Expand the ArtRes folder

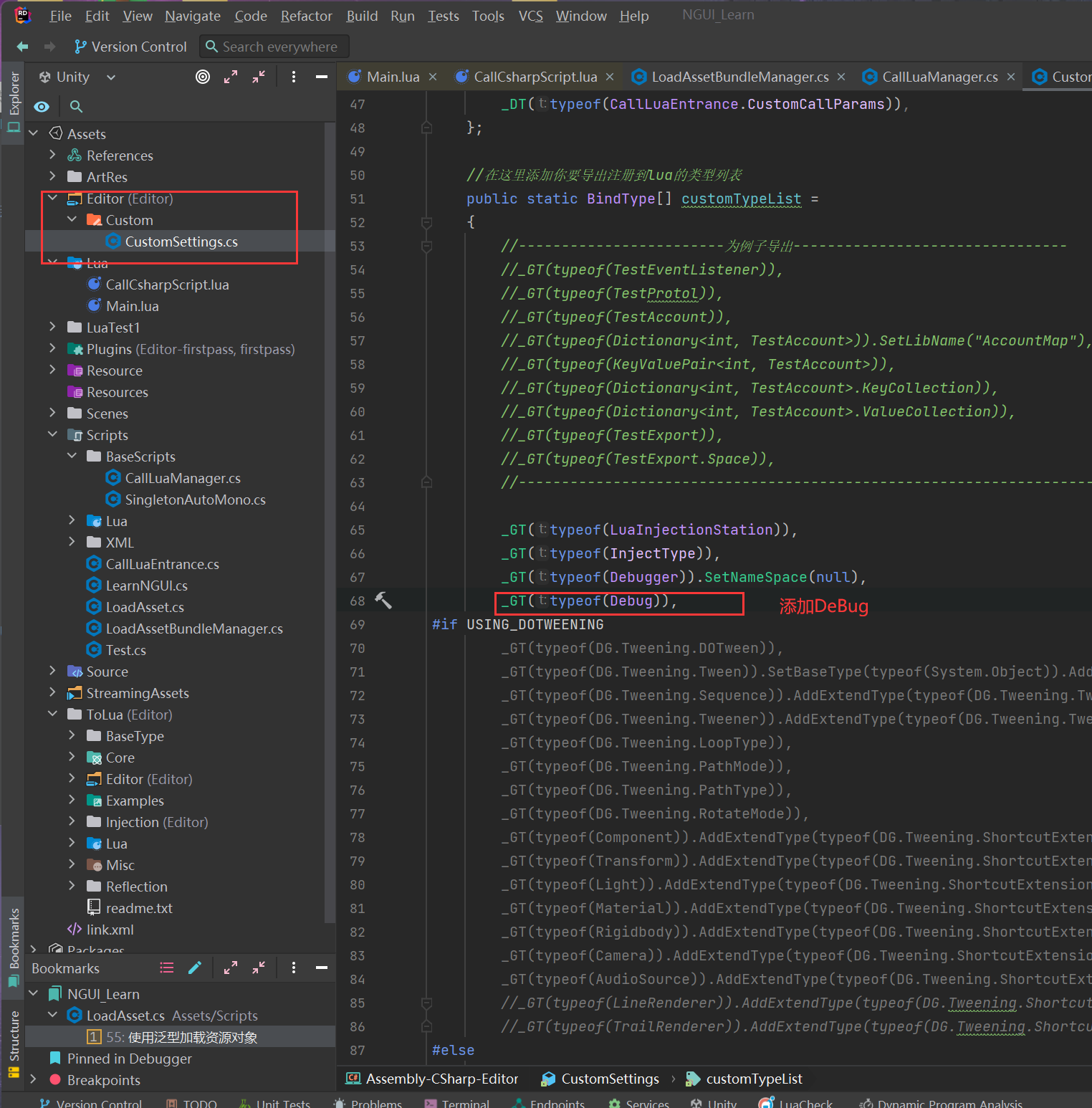[x=53, y=176]
